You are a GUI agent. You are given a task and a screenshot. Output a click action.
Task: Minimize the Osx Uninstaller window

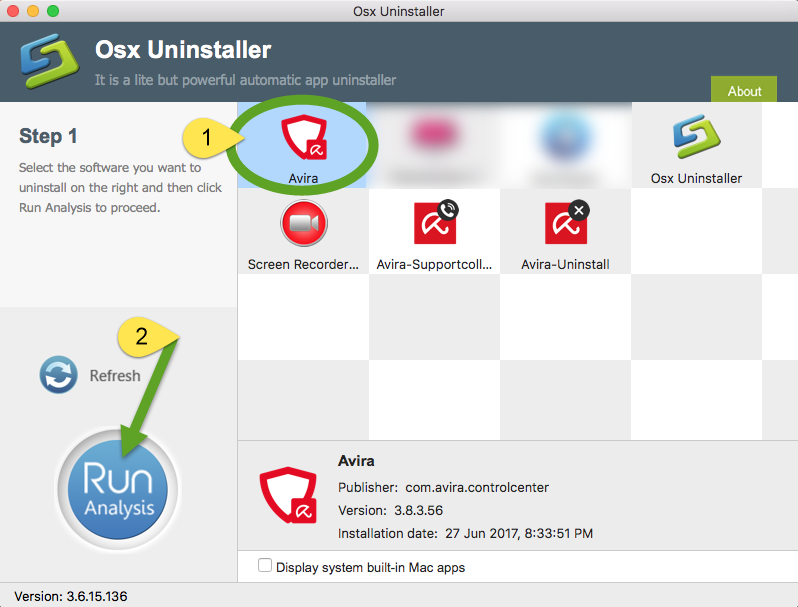33,11
